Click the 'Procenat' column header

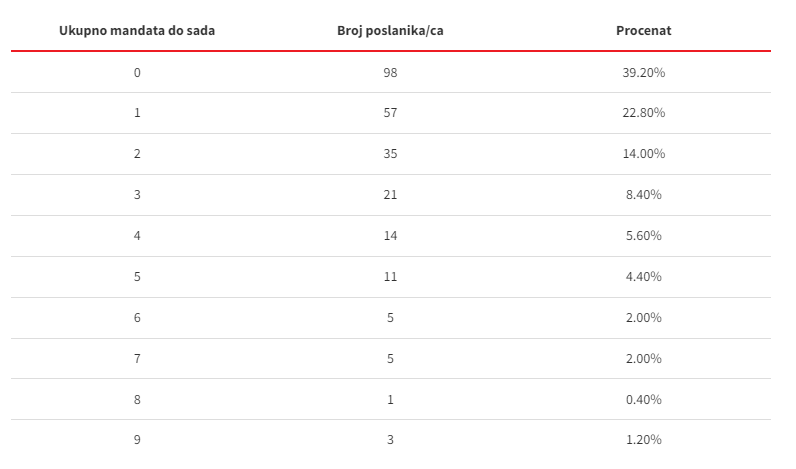click(644, 30)
